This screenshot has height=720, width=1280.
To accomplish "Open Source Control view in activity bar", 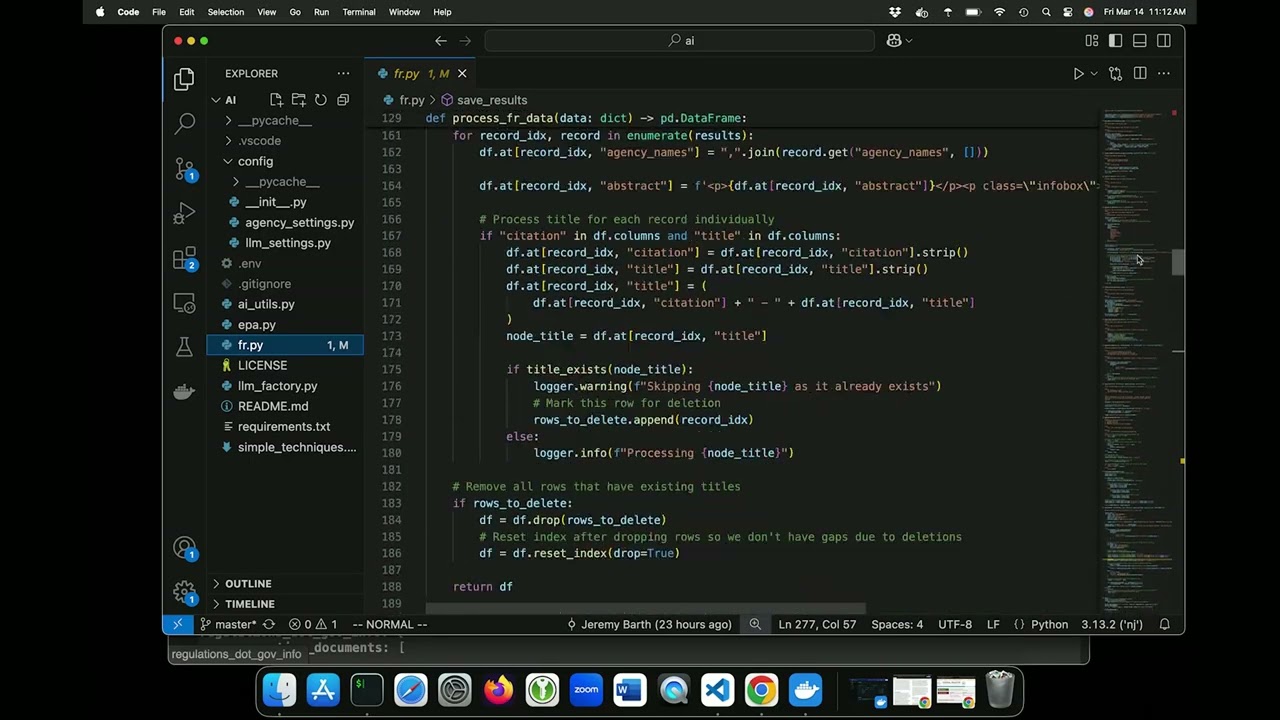I will click(184, 168).
